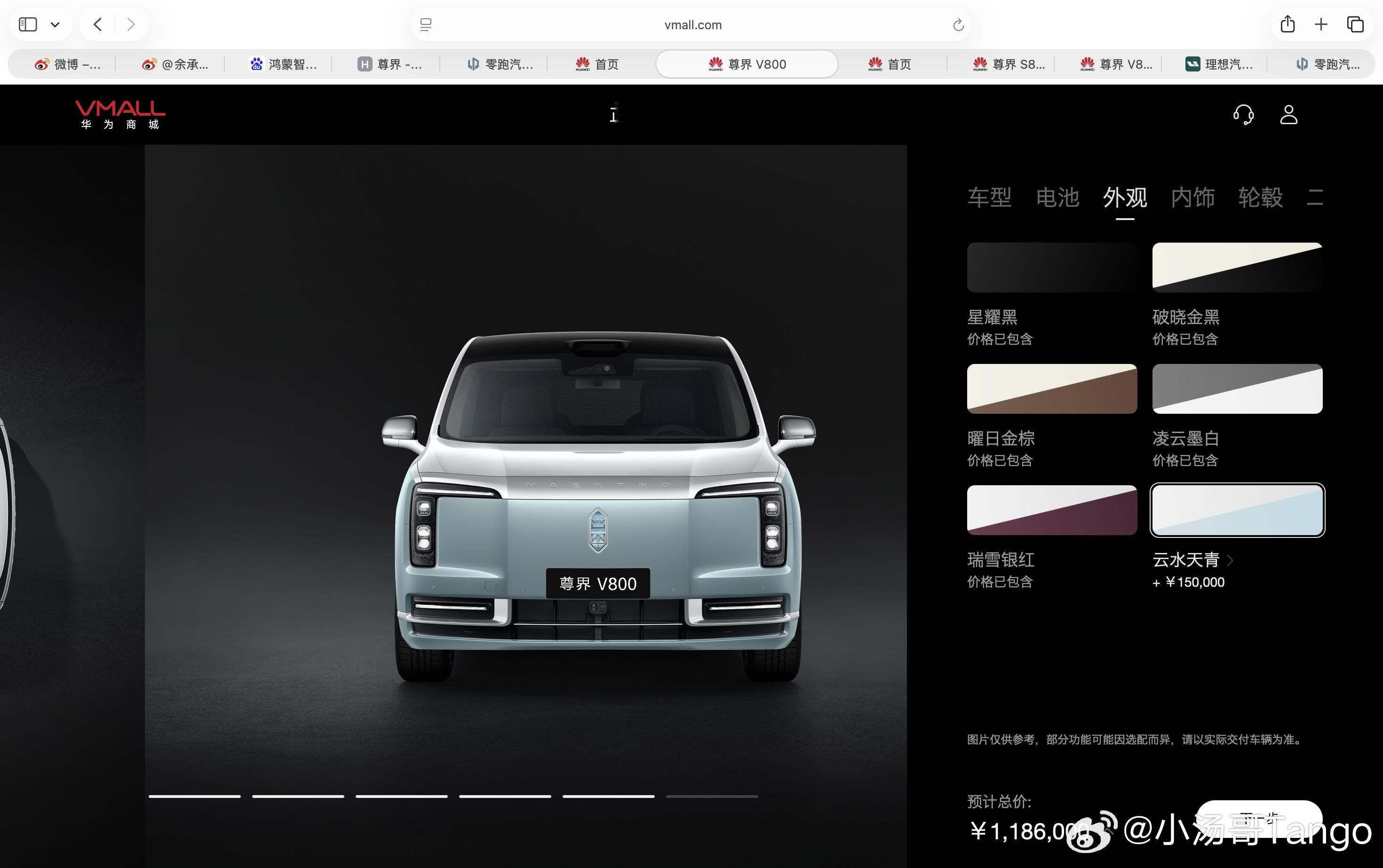The width and height of the screenshot is (1383, 868).
Task: Select the 轮毂 configuration tab
Action: tap(1261, 197)
